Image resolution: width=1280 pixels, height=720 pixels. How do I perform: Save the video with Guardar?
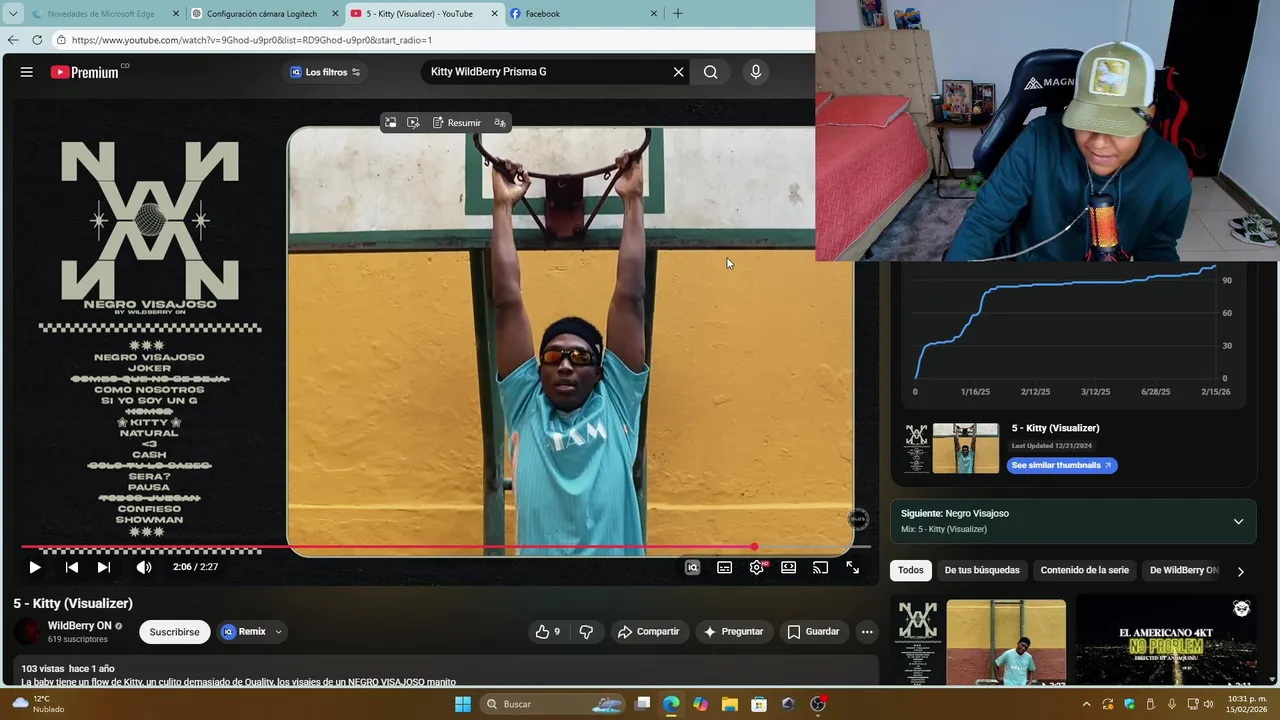813,632
